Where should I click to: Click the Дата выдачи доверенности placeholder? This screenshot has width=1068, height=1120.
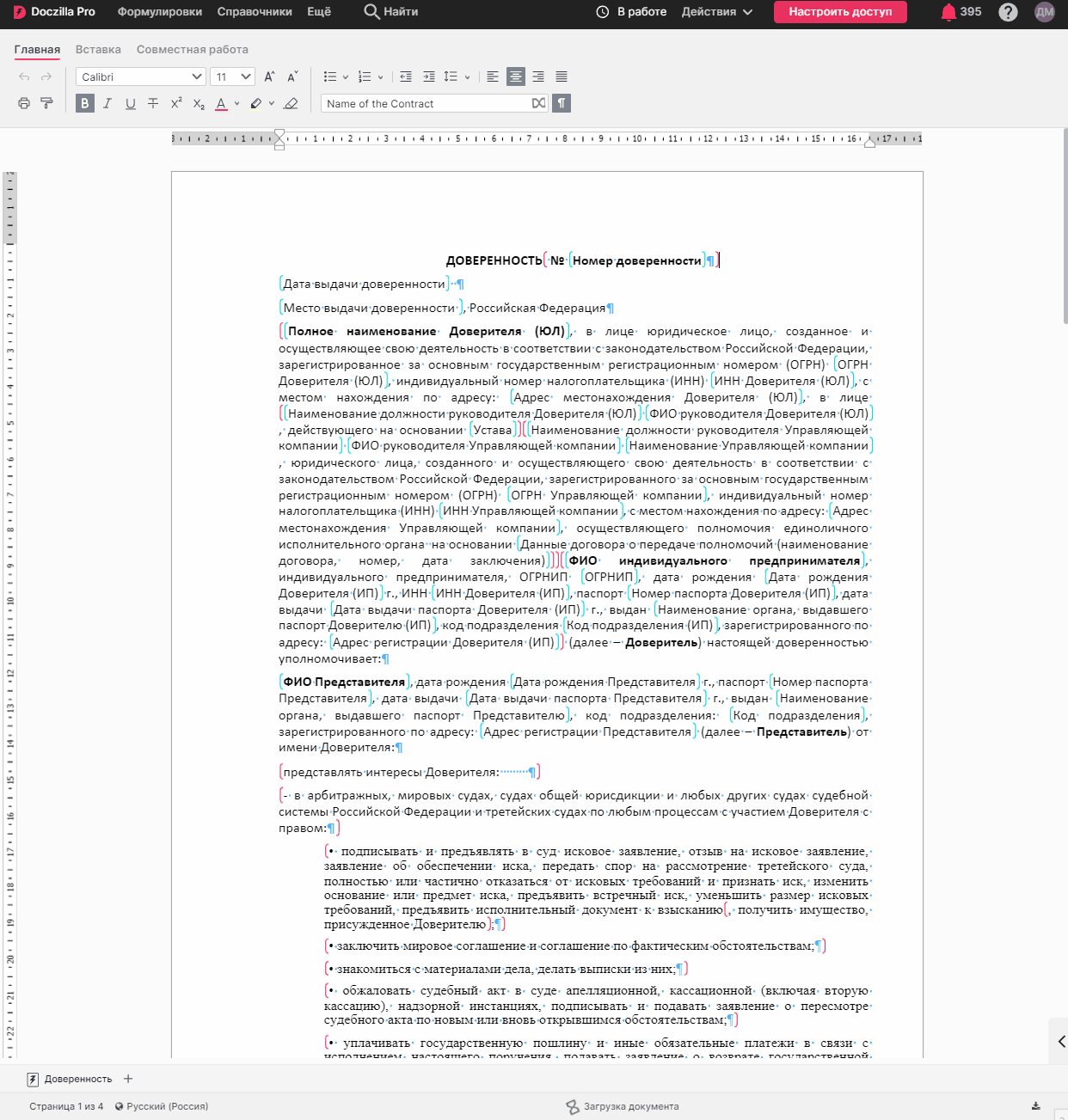pyautogui.click(x=365, y=285)
